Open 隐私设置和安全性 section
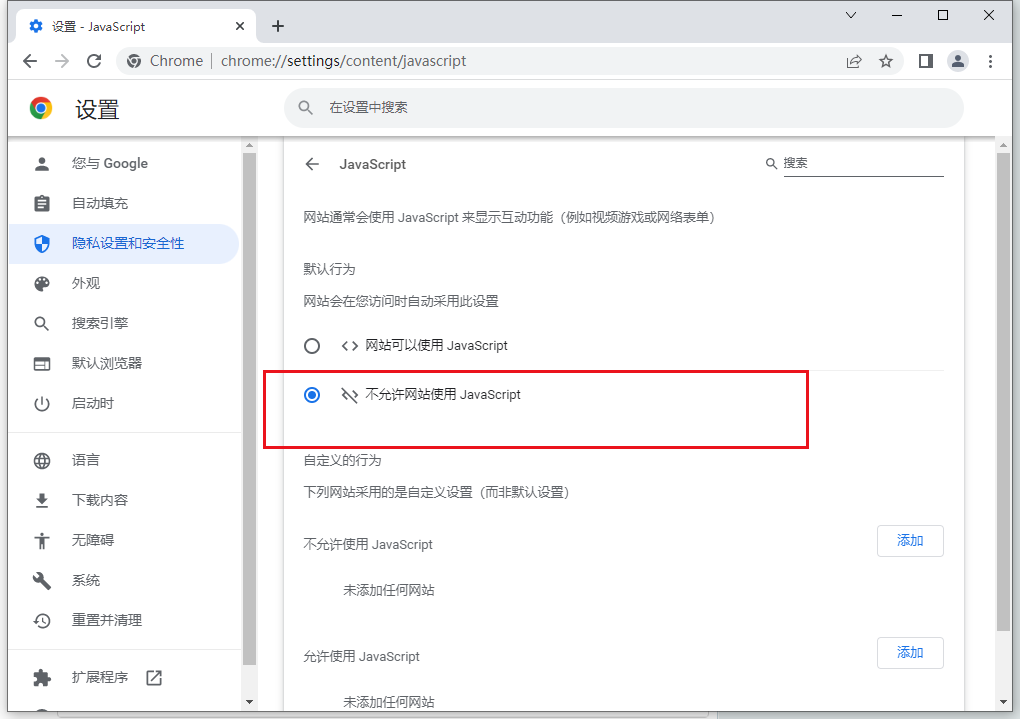This screenshot has width=1020, height=719. (x=124, y=243)
